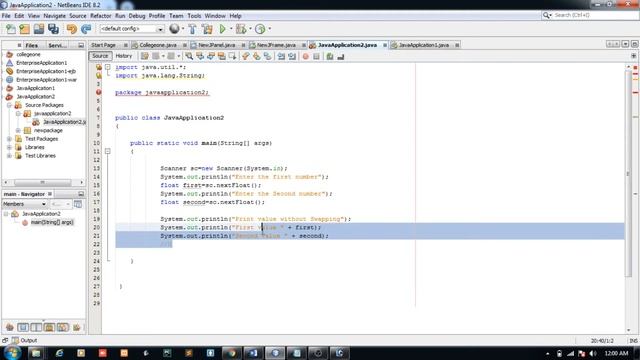Click the Shift Line Right icon

(x=292, y=56)
